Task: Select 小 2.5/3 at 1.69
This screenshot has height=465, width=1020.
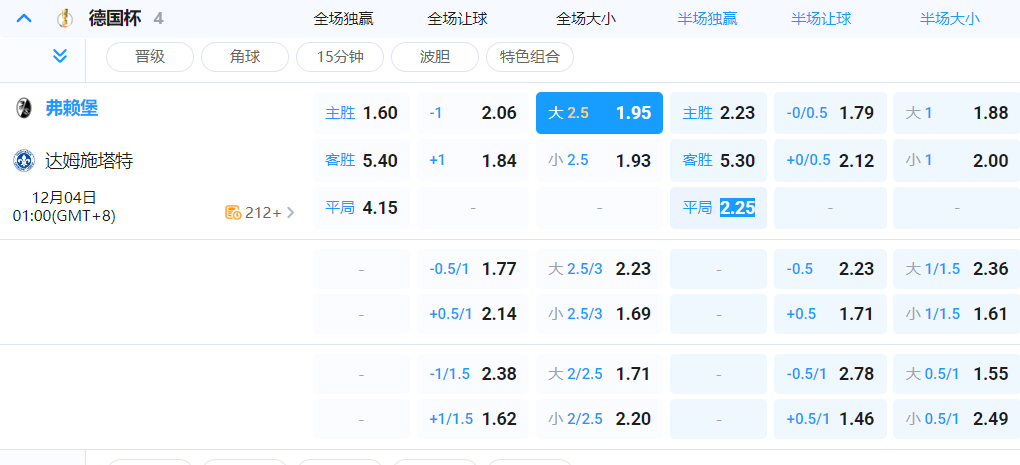Action: point(599,314)
